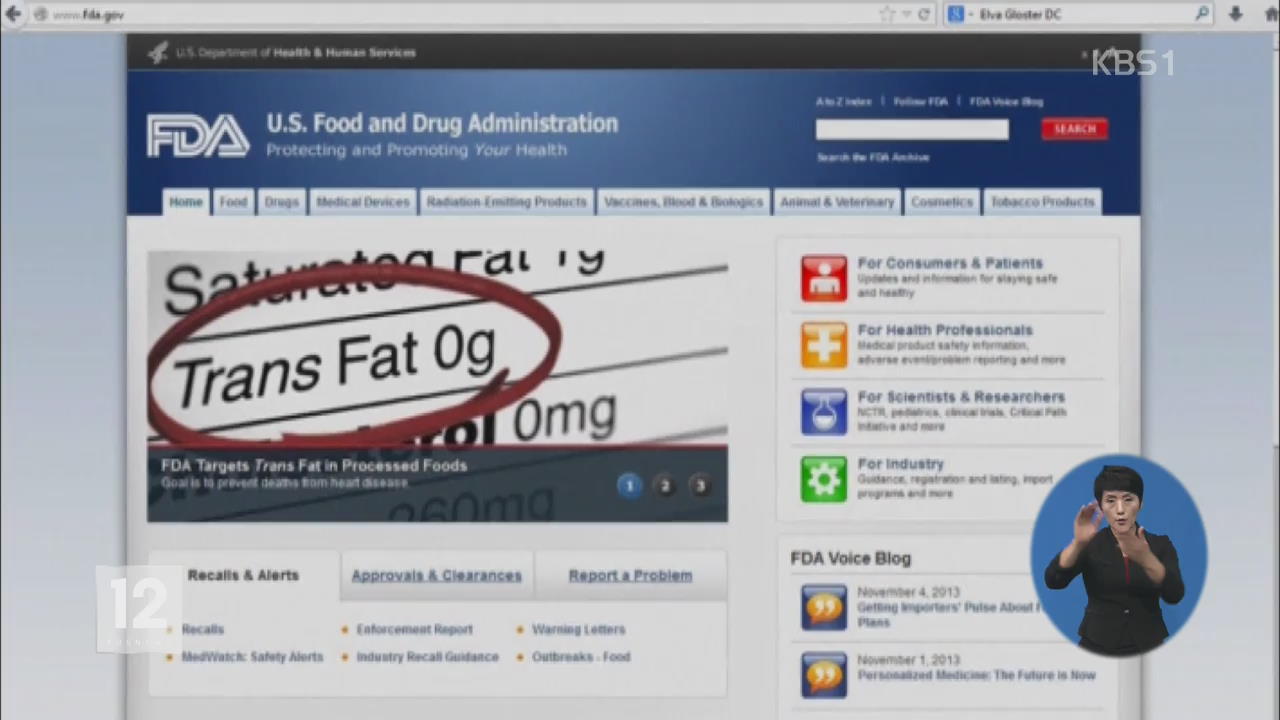The image size is (1280, 720).
Task: Select the Medical Devices tab
Action: click(363, 202)
